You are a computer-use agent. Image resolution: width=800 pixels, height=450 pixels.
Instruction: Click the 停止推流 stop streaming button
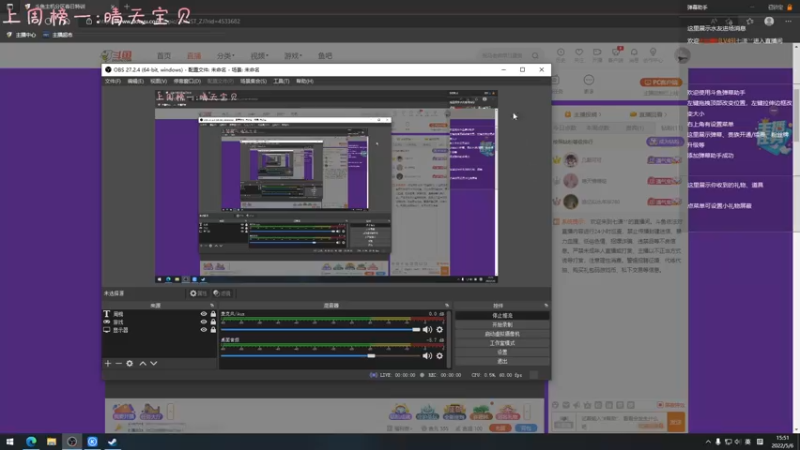click(502, 316)
